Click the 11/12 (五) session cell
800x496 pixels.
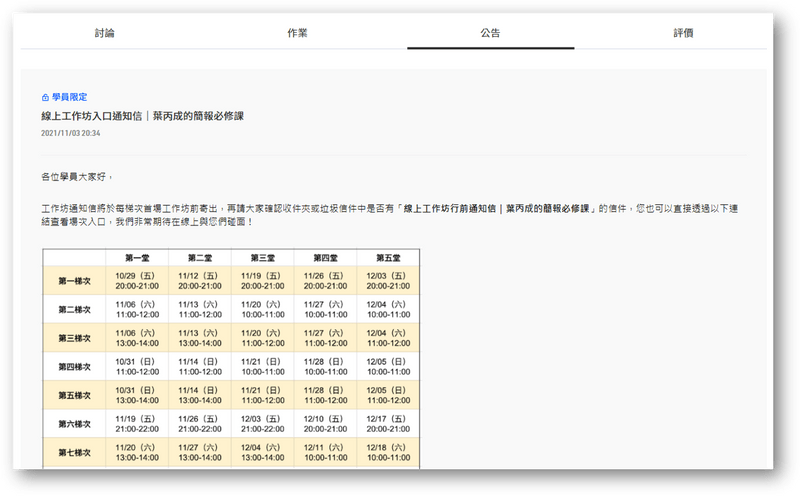coord(199,281)
